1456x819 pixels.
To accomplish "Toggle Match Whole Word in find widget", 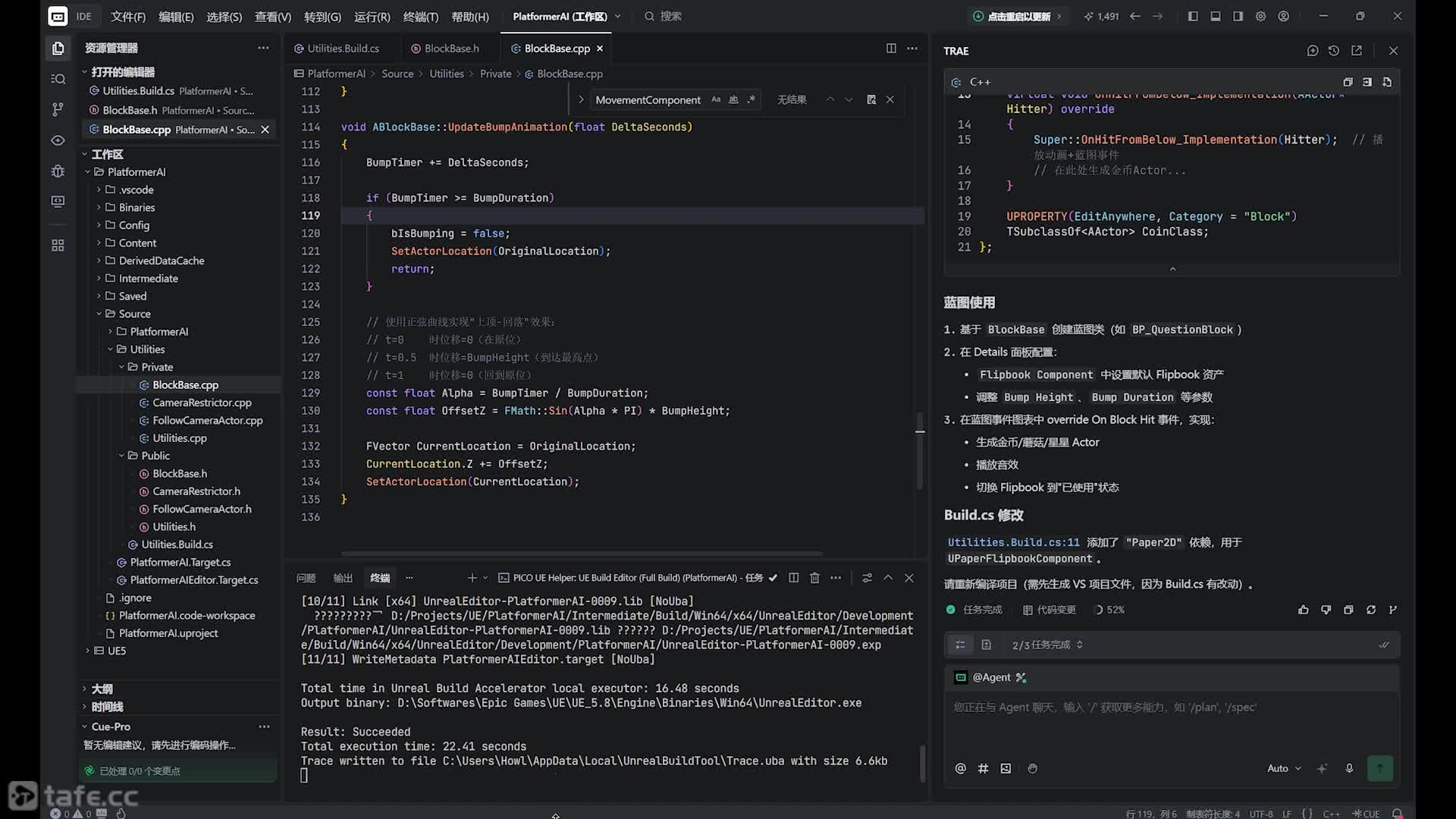I will [x=733, y=99].
